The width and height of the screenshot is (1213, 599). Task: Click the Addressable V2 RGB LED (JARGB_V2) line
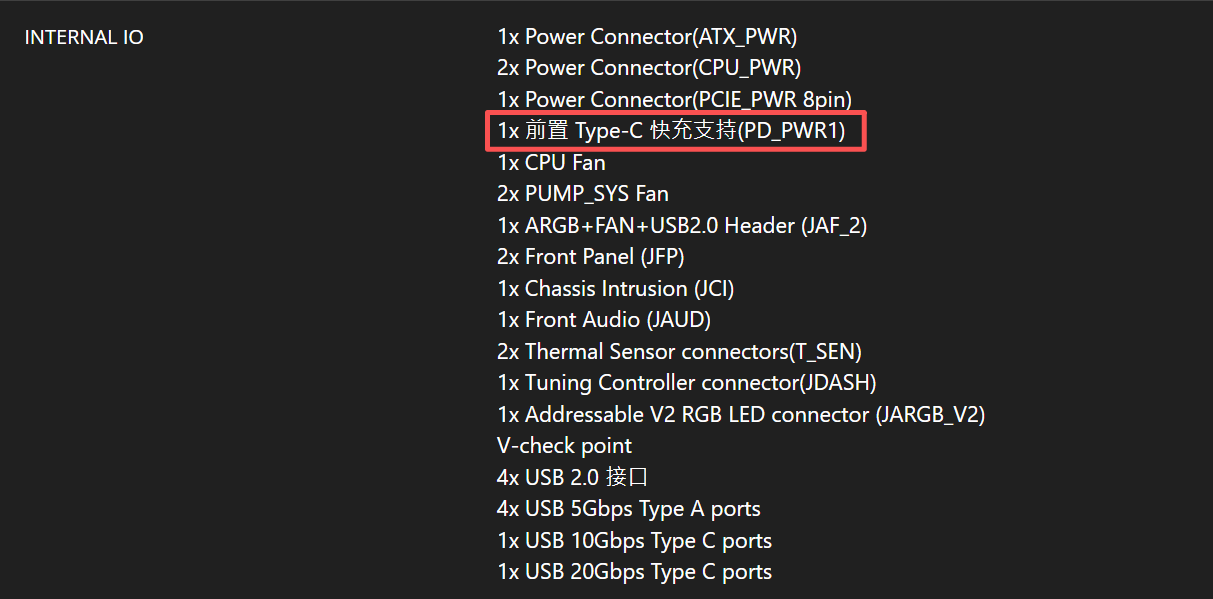click(x=741, y=415)
